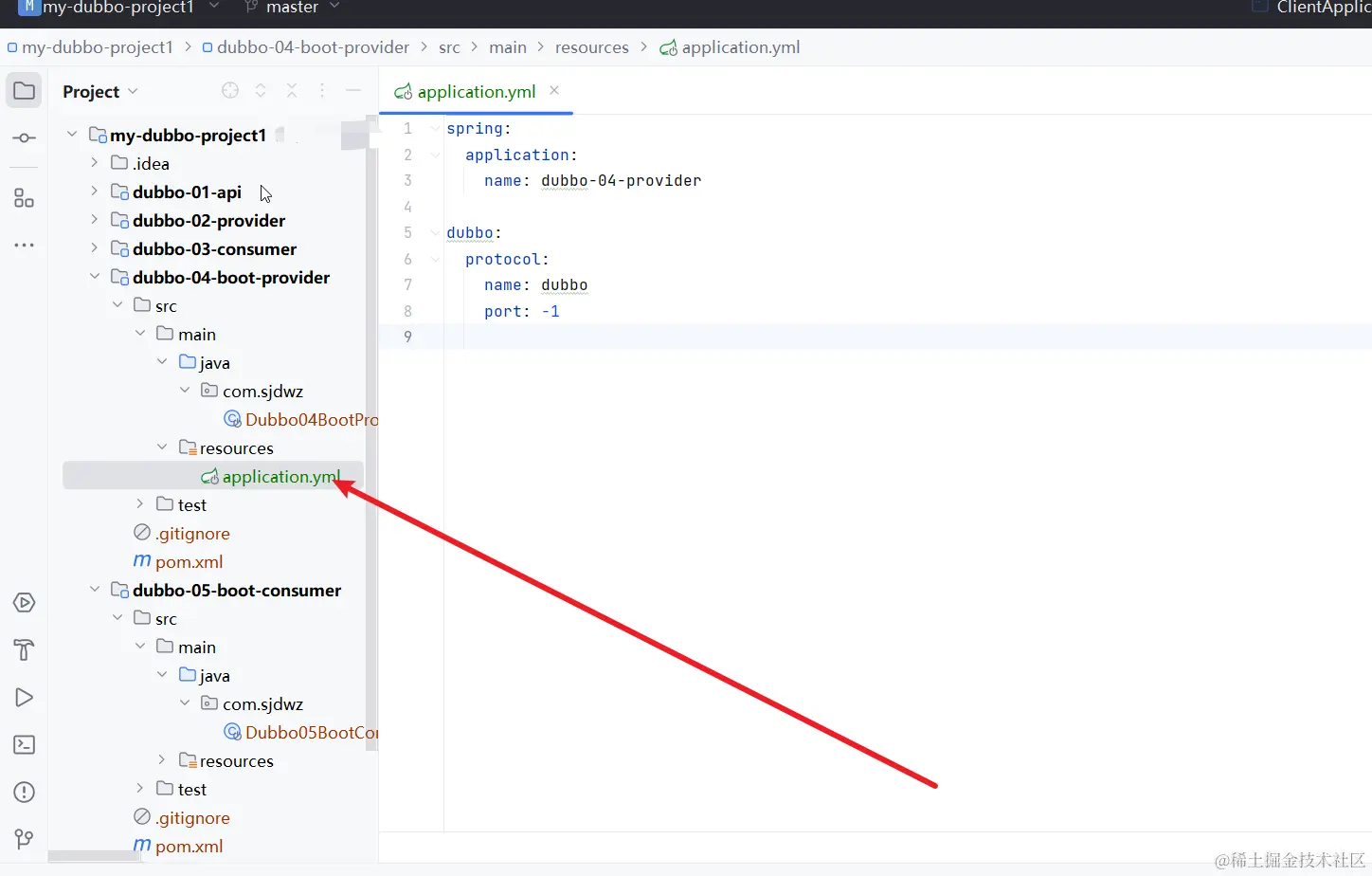Click main breadcrumb in navigation bar

point(508,47)
